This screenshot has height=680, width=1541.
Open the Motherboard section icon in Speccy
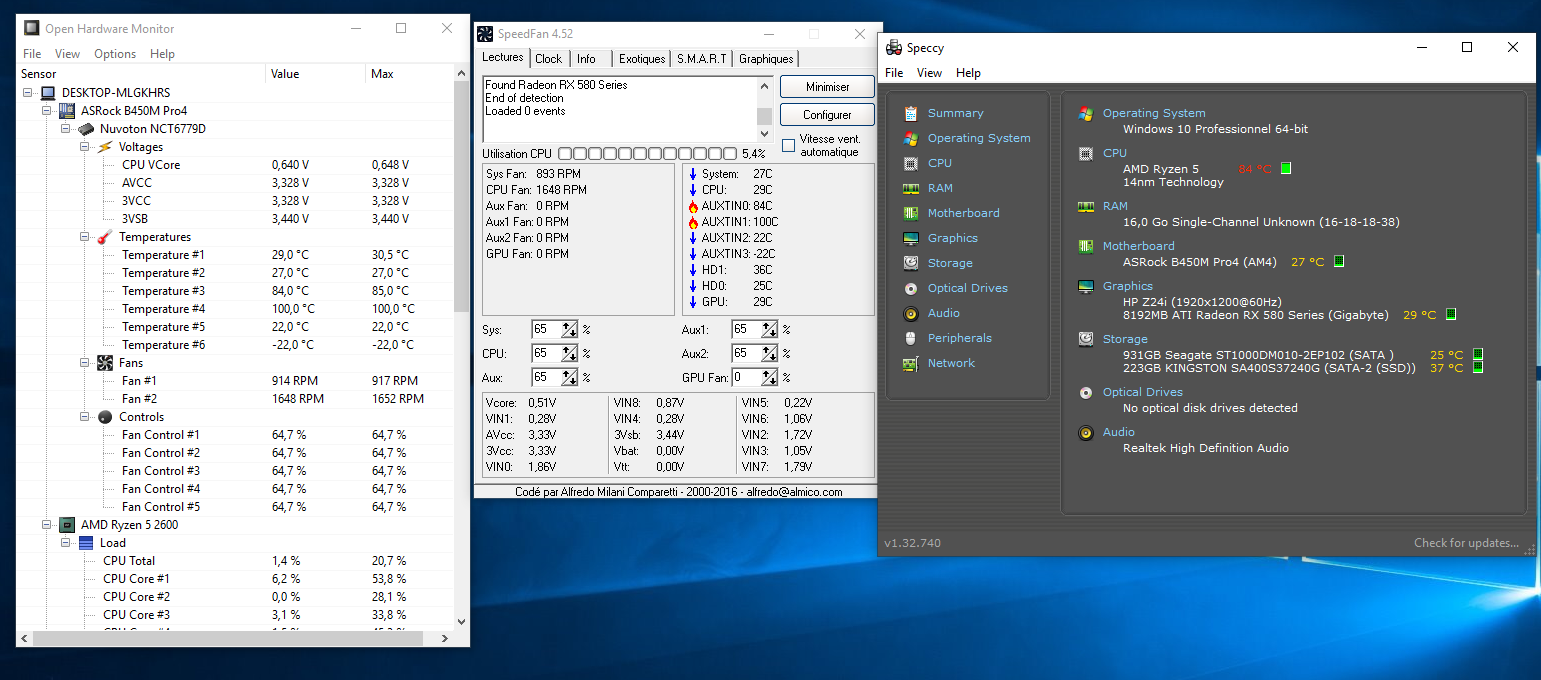(910, 213)
